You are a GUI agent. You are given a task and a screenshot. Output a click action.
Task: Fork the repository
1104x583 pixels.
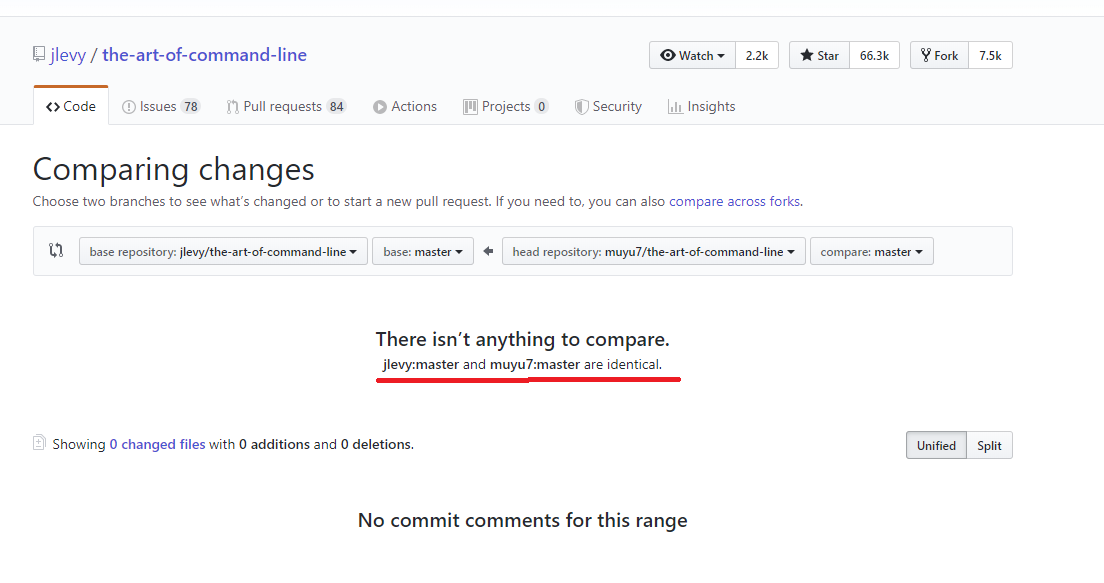click(939, 56)
